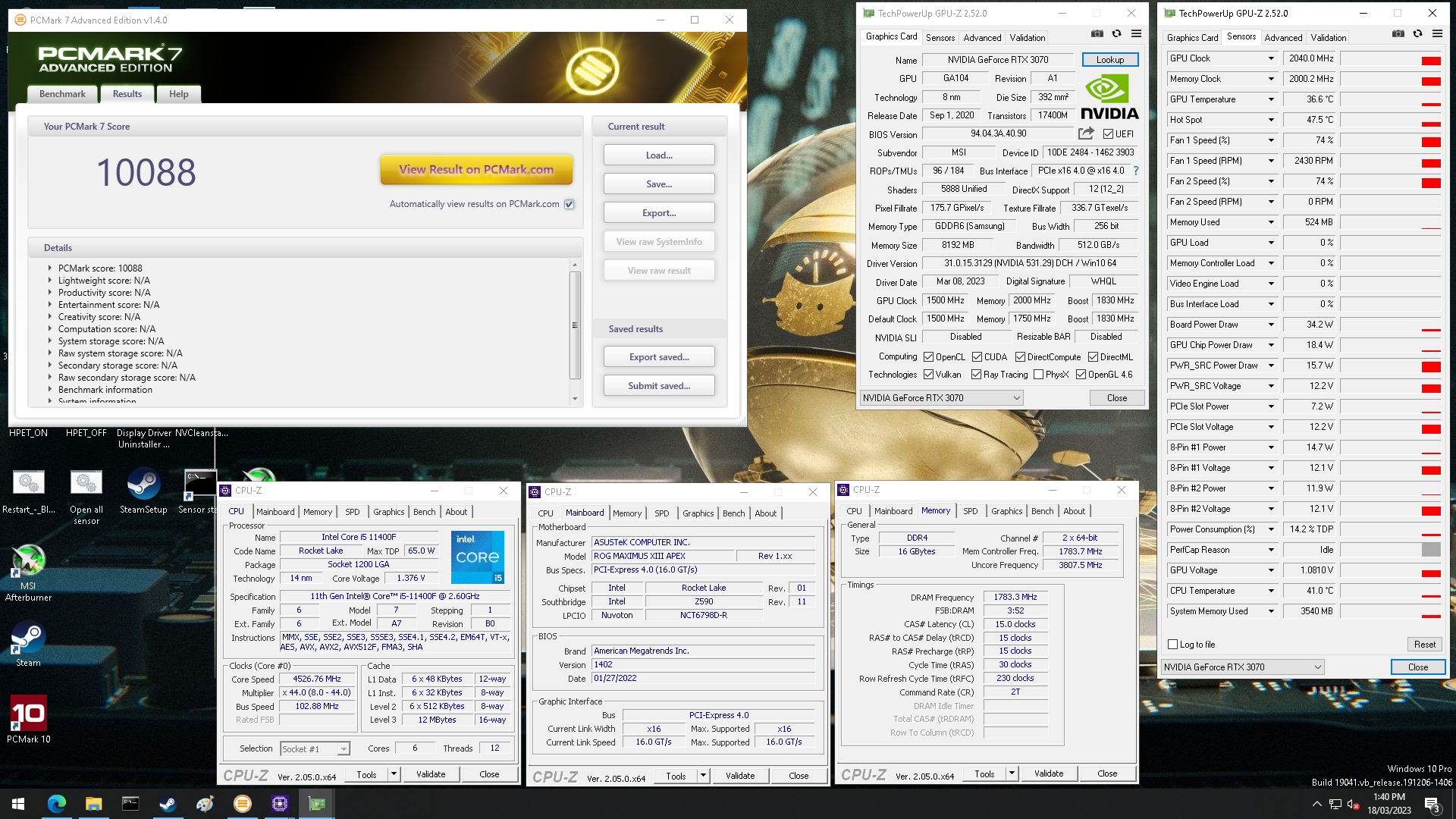
Task: Open the GPU Clock sensor dropdown arrow
Action: pos(1272,58)
